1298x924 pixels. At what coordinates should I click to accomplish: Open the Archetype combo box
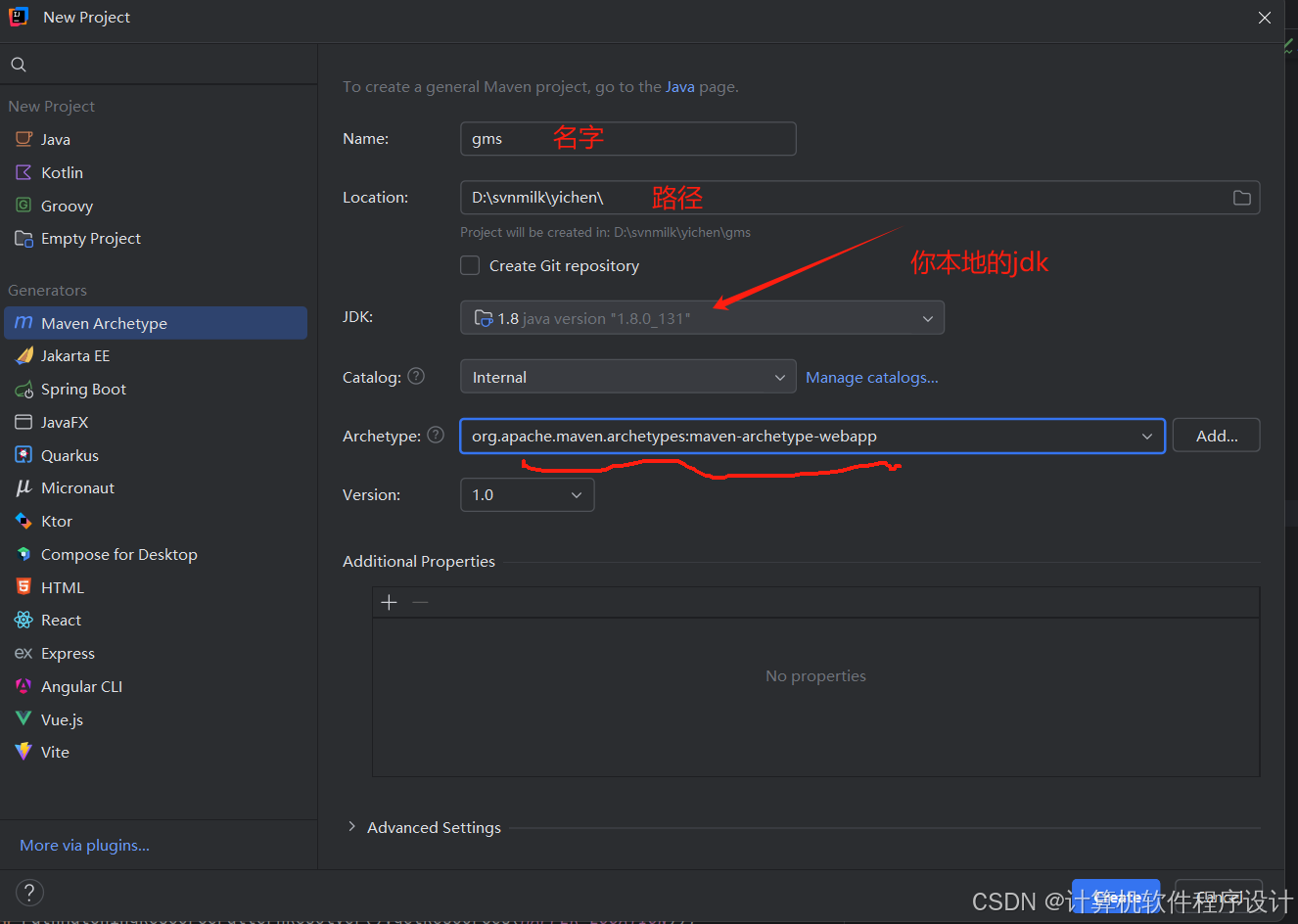[x=812, y=436]
